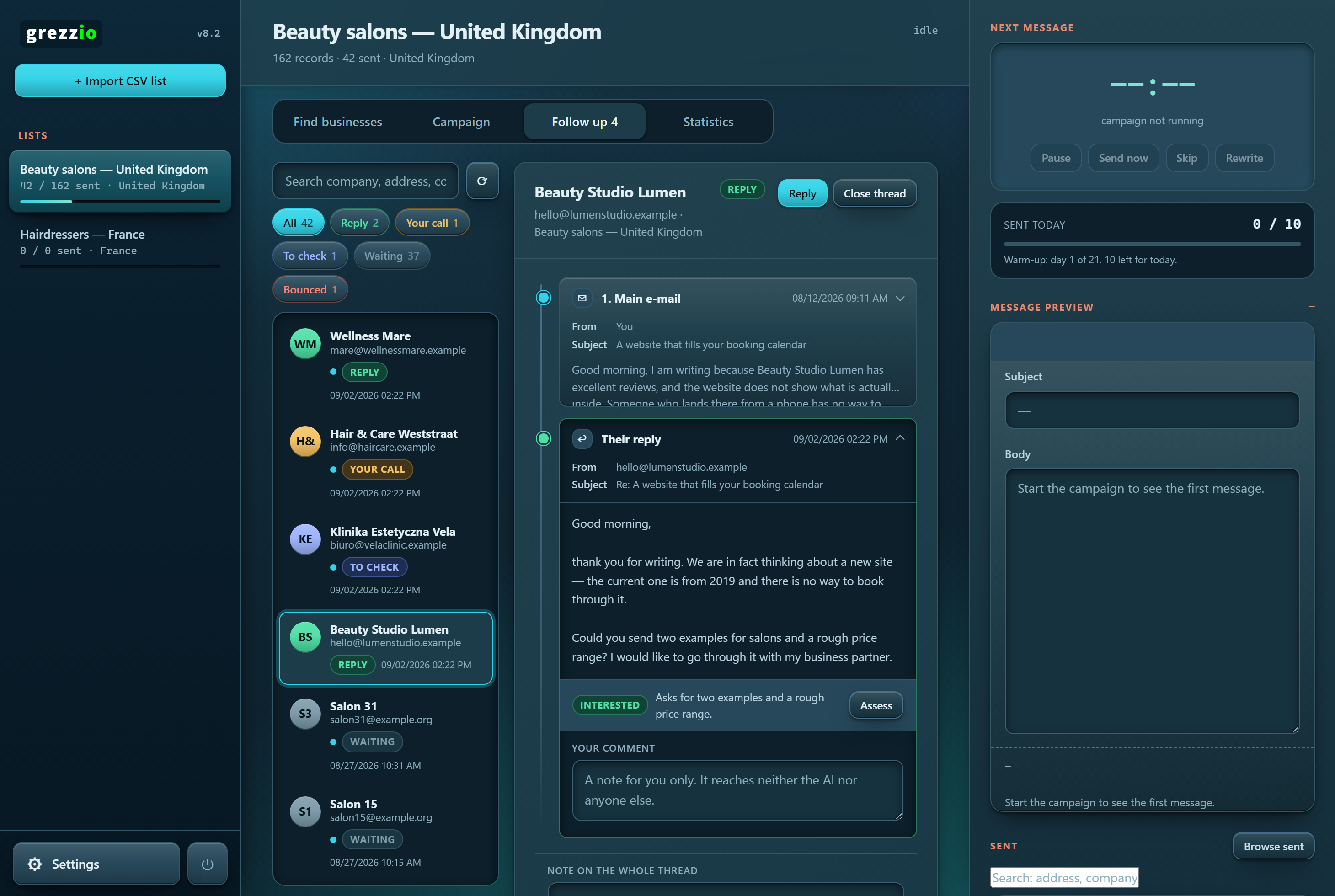Click the refresh icon beside the search box
1335x896 pixels.
(x=482, y=181)
